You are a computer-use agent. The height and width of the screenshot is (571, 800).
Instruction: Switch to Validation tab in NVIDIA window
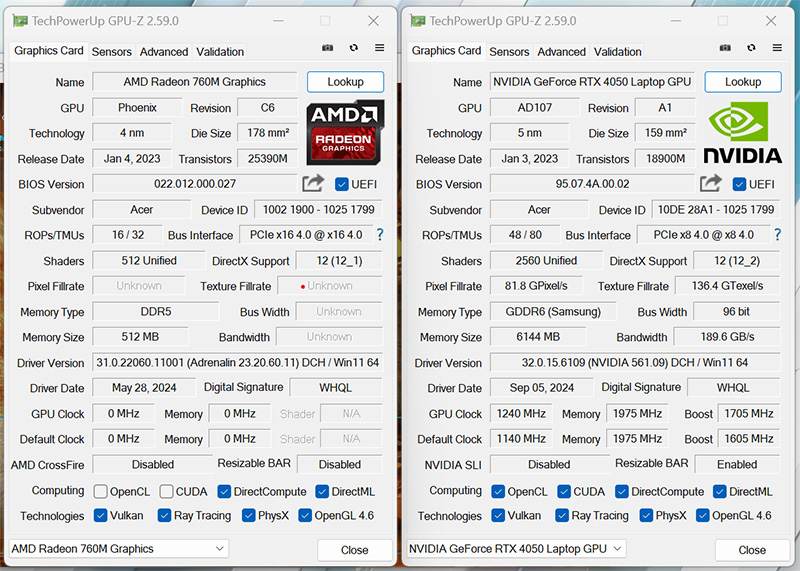pos(617,52)
